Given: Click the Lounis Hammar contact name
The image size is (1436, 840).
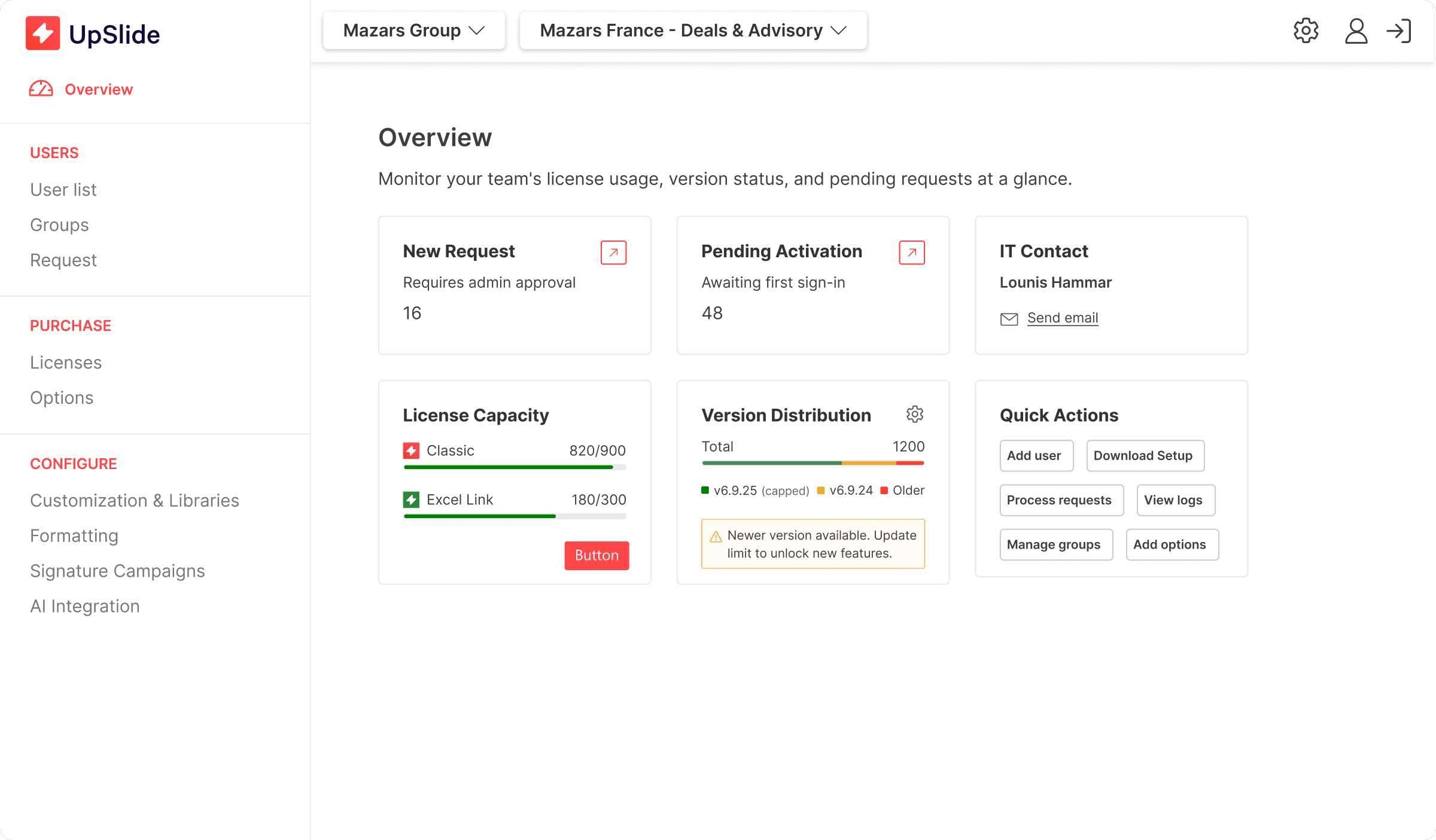Looking at the screenshot, I should (x=1055, y=282).
